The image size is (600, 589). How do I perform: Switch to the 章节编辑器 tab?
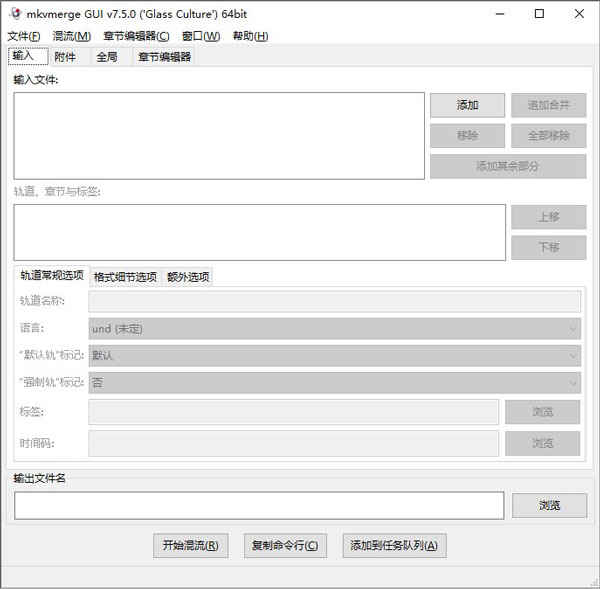(x=165, y=57)
